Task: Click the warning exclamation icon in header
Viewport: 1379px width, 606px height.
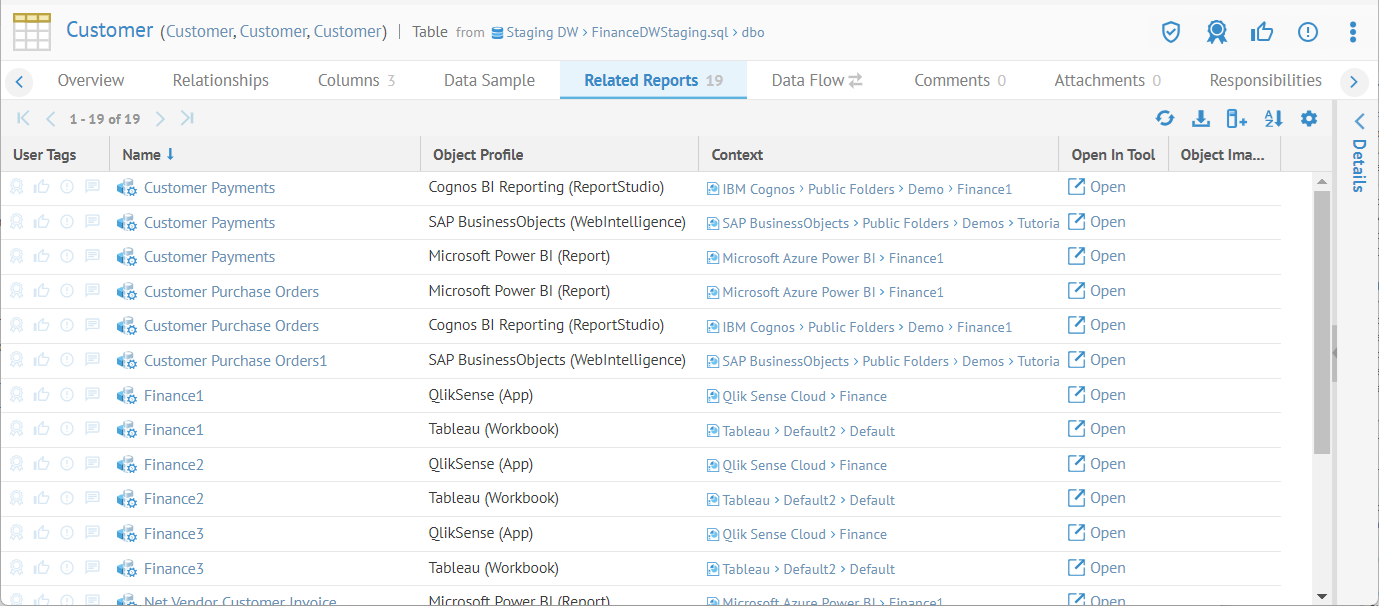Action: 1307,32
